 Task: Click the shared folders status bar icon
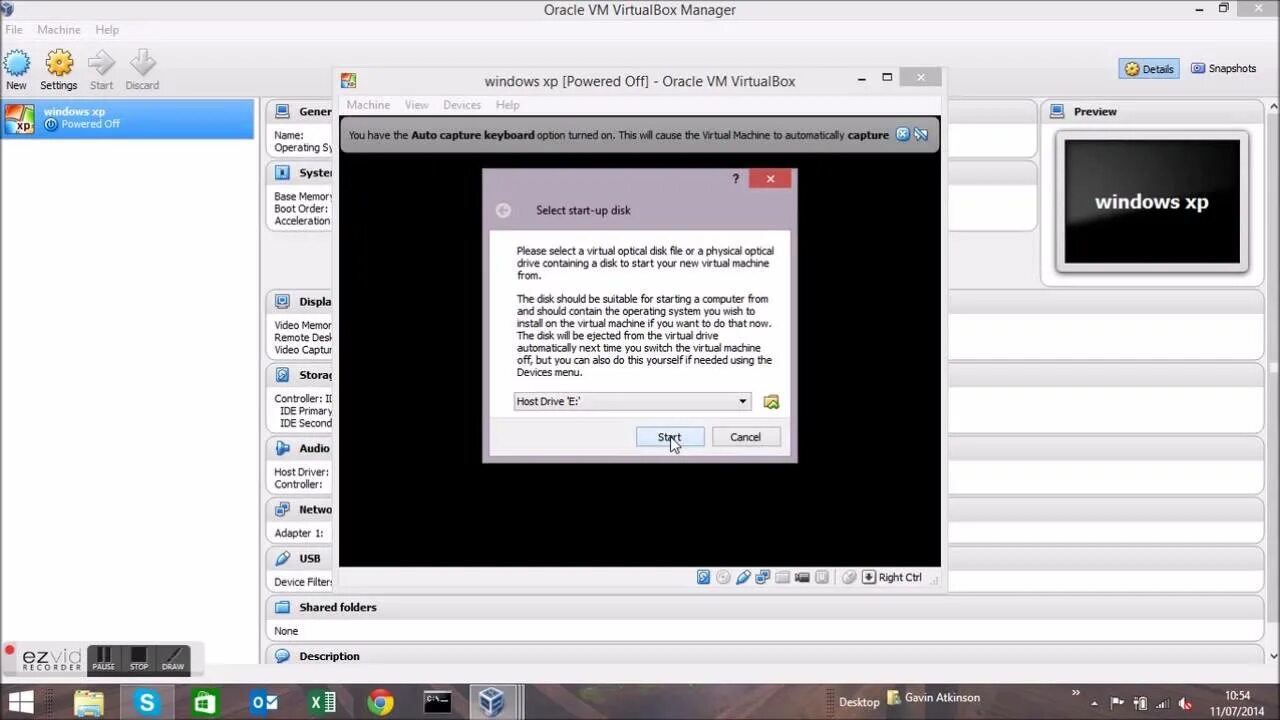pyautogui.click(x=783, y=577)
